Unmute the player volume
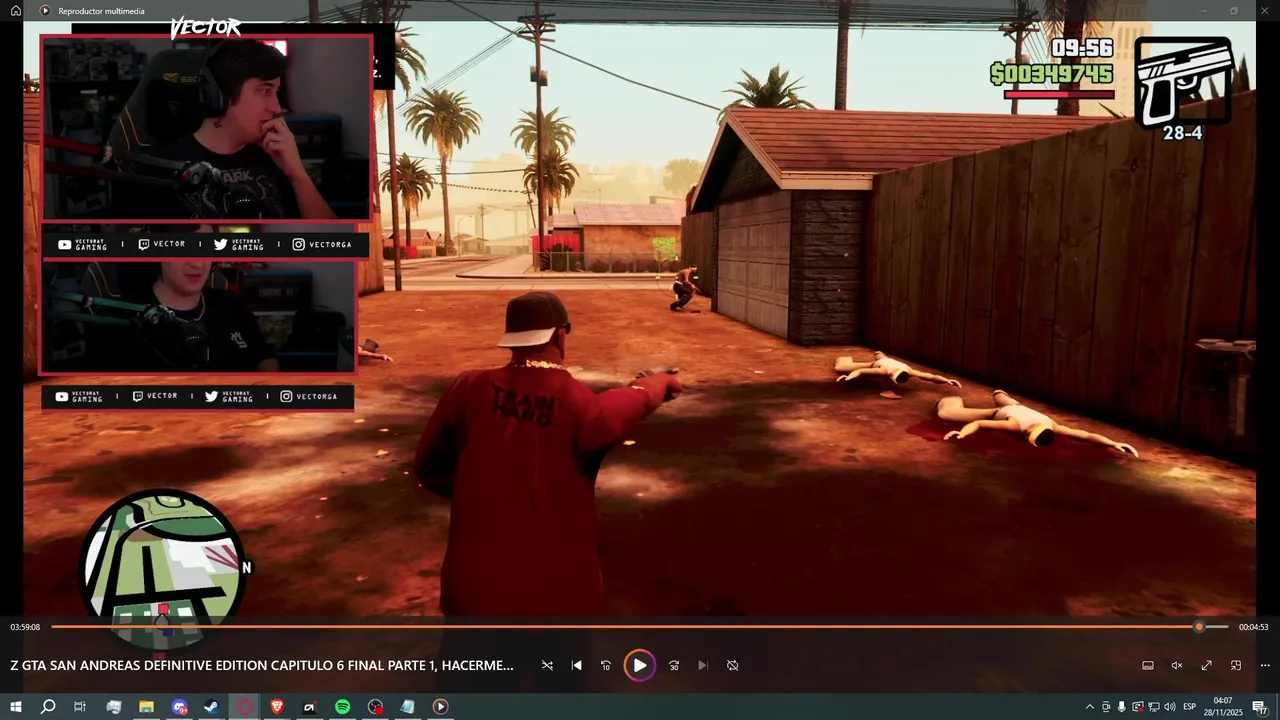This screenshot has width=1280, height=720. coord(1177,665)
